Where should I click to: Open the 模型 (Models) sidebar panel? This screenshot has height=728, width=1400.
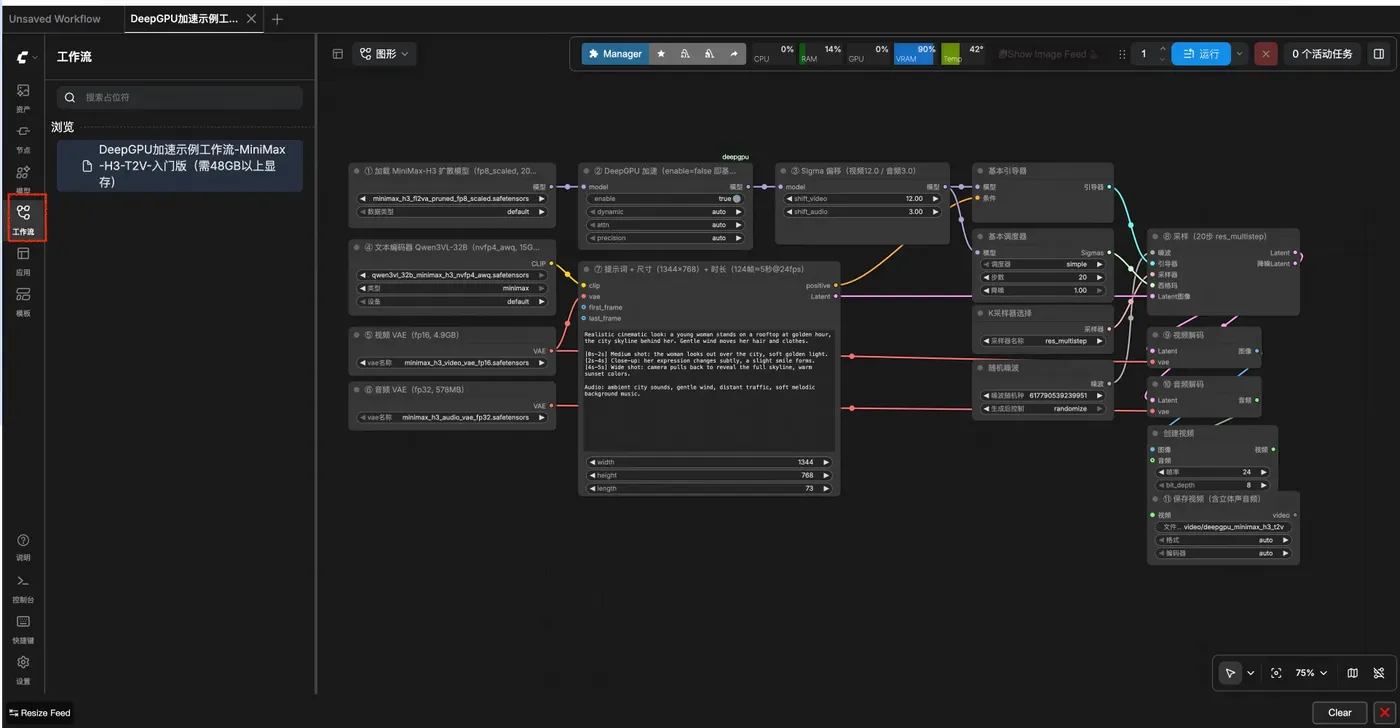coord(23,178)
